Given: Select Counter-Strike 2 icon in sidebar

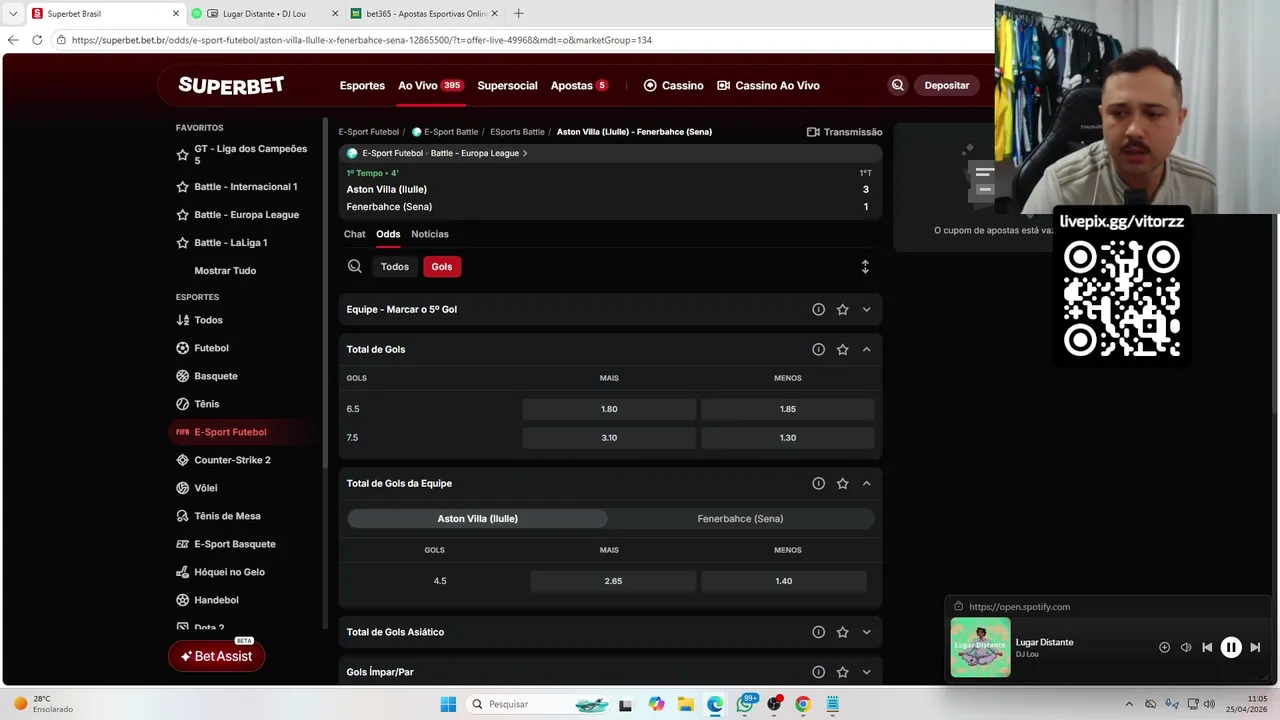Looking at the screenshot, I should coord(182,460).
